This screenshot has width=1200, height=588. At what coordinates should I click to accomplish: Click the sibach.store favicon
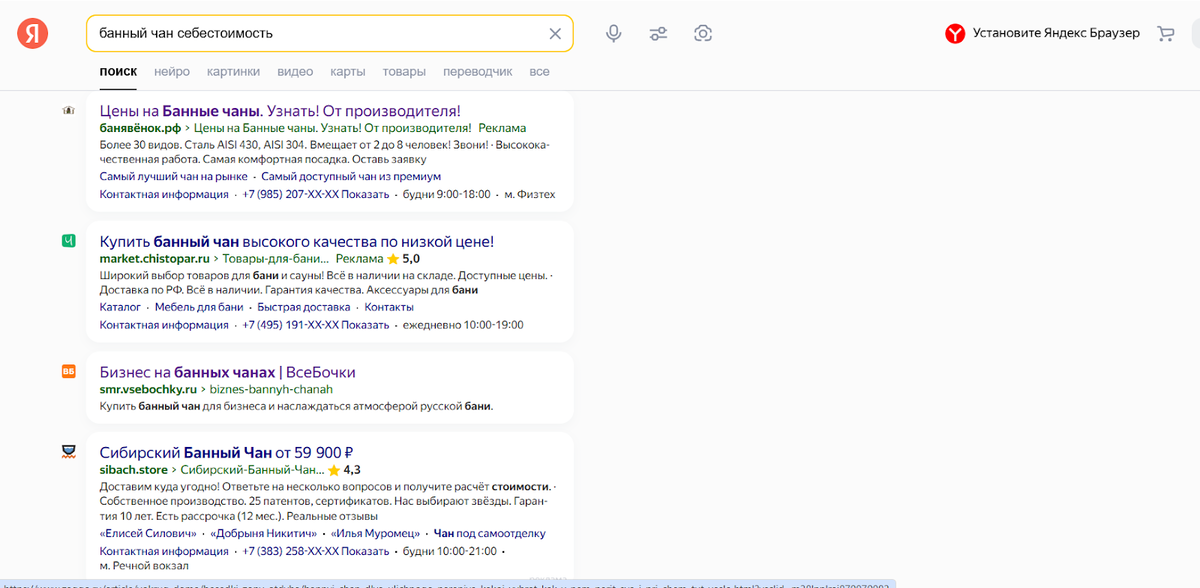coord(68,452)
